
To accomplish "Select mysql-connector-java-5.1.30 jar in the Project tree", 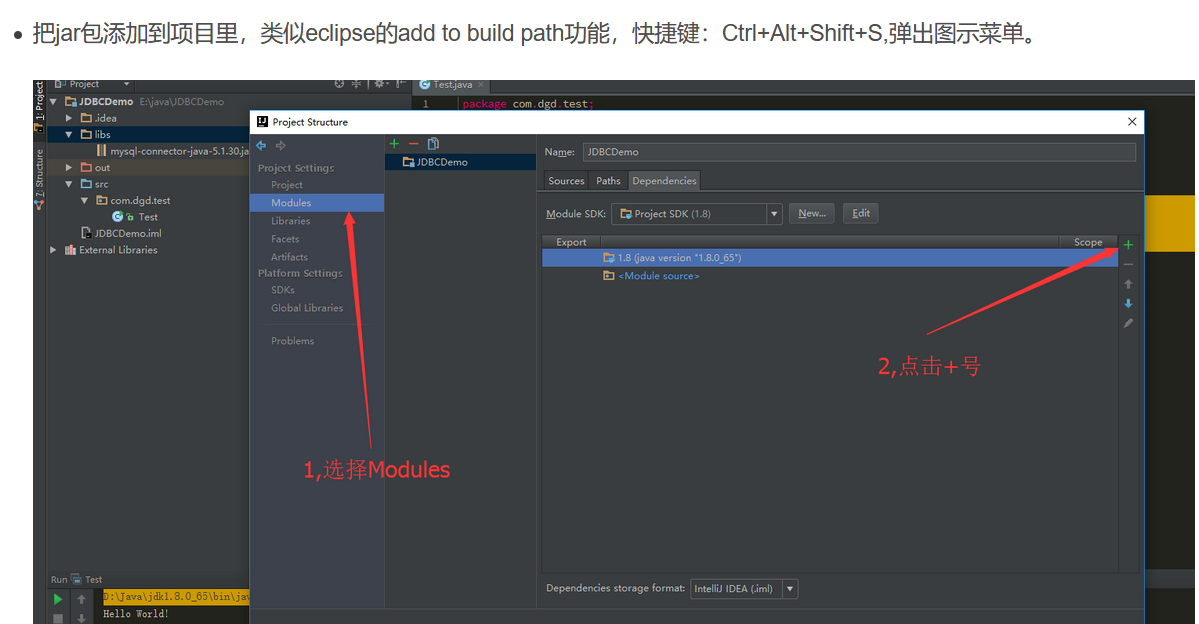I will [x=173, y=151].
